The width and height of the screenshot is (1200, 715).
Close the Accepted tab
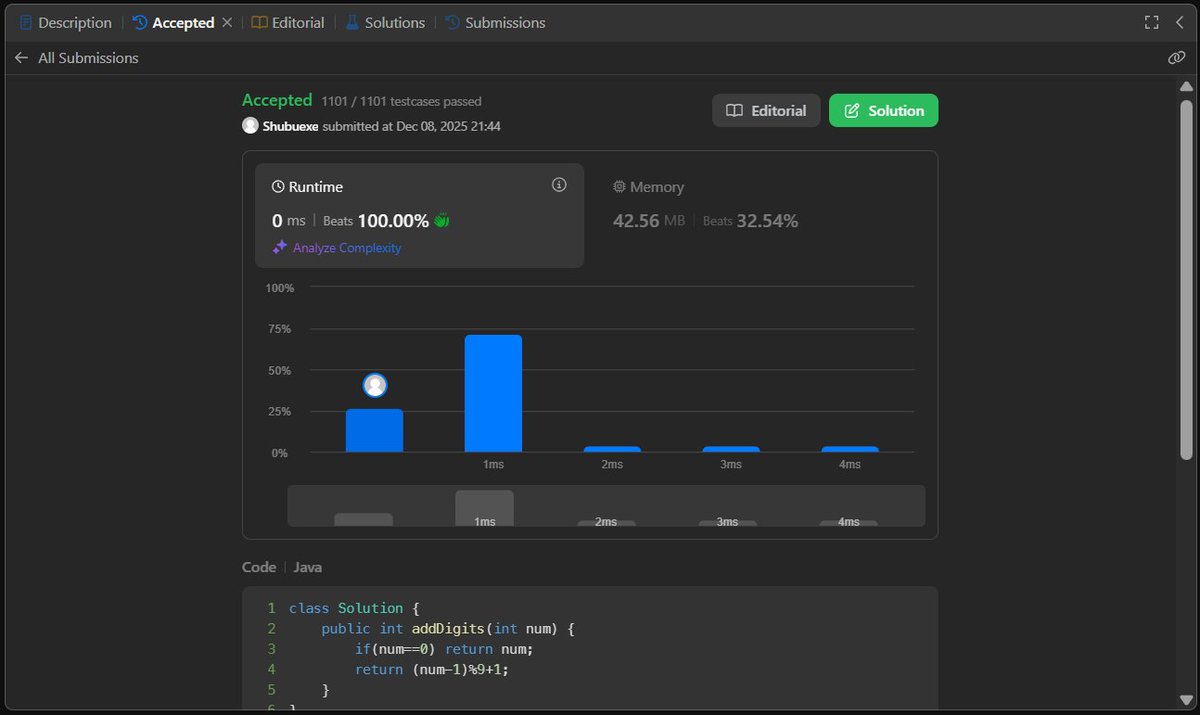click(x=227, y=22)
